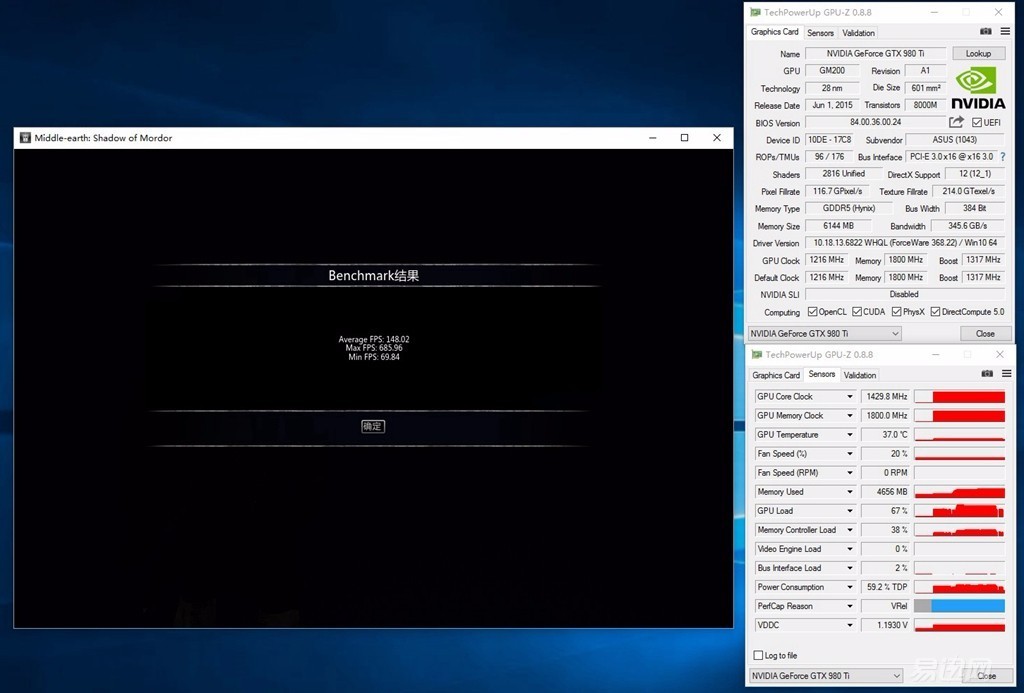Toggle the DirectCompute 5.0 checkbox
Screen dimensions: 1024x693
[x=935, y=312]
